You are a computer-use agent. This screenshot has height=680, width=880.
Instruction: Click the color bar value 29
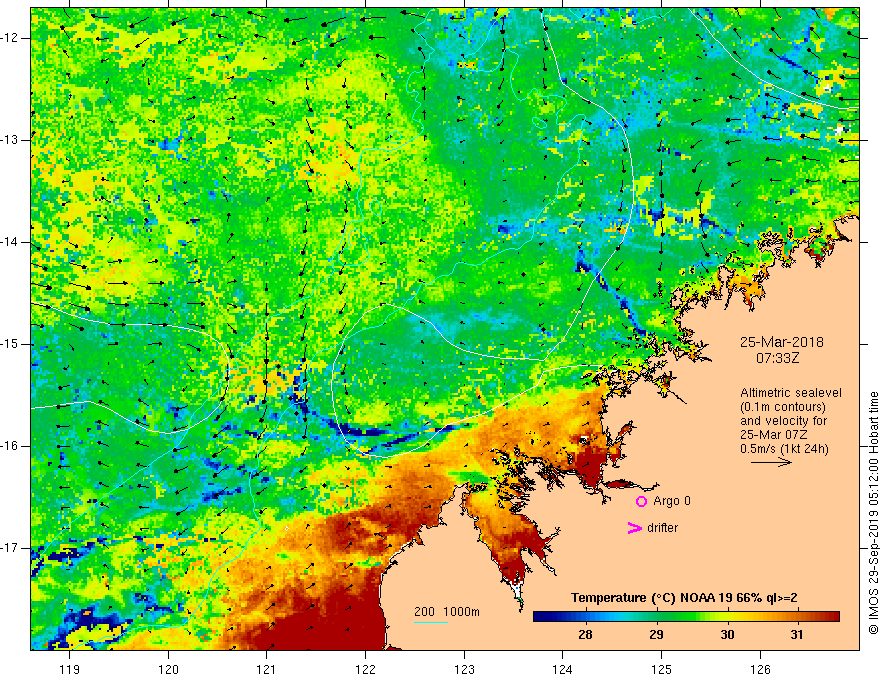pyautogui.click(x=656, y=635)
